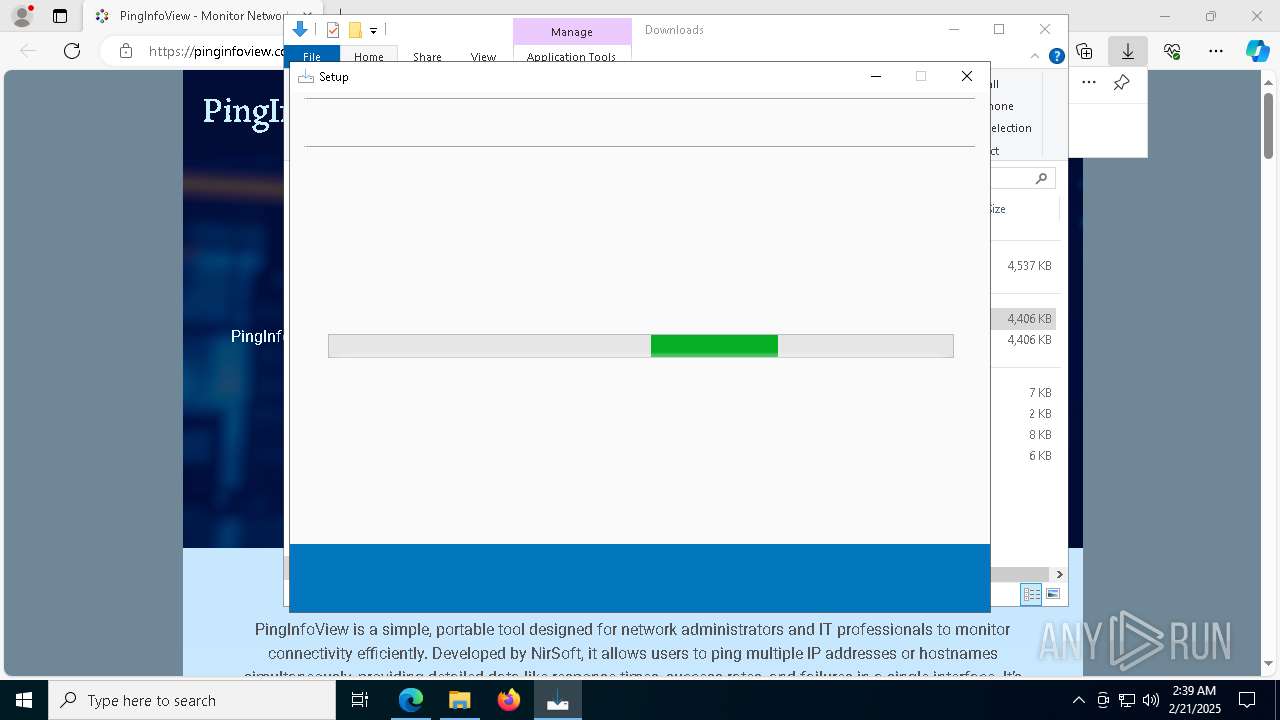The width and height of the screenshot is (1280, 720).
Task: Open Task View on taskbar
Action: (360, 700)
